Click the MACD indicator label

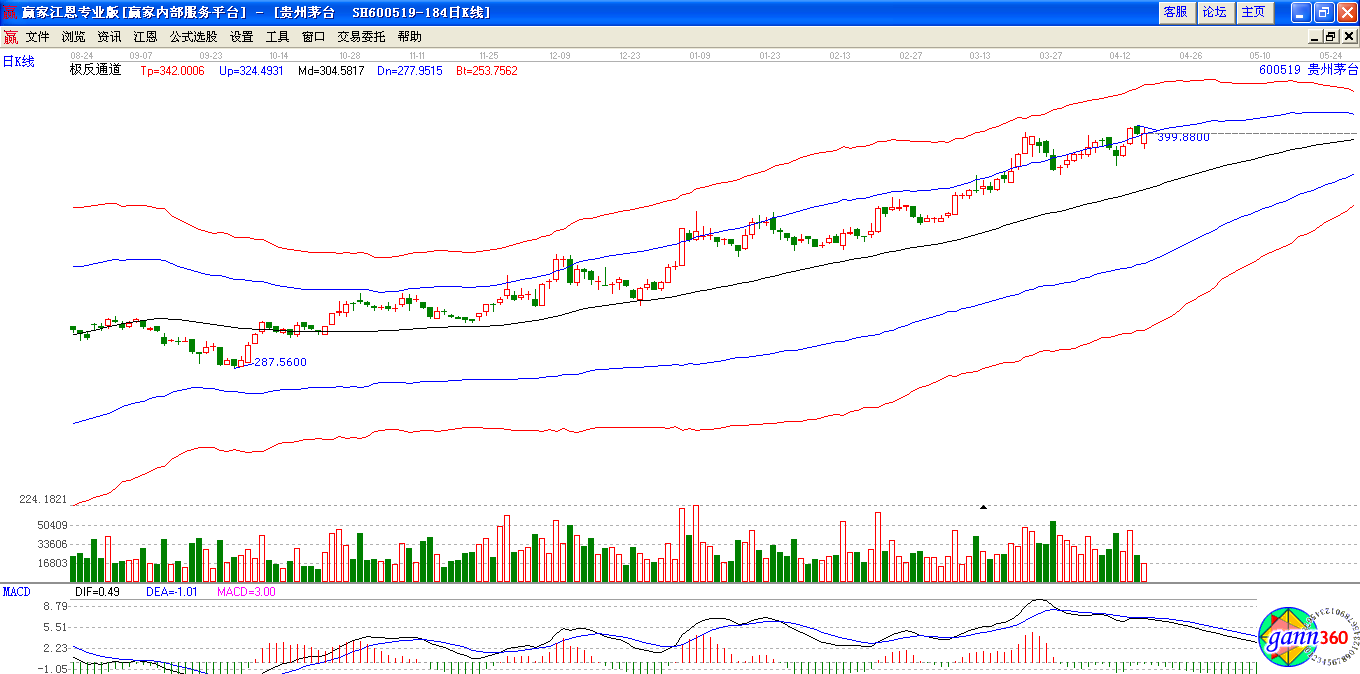click(x=17, y=592)
